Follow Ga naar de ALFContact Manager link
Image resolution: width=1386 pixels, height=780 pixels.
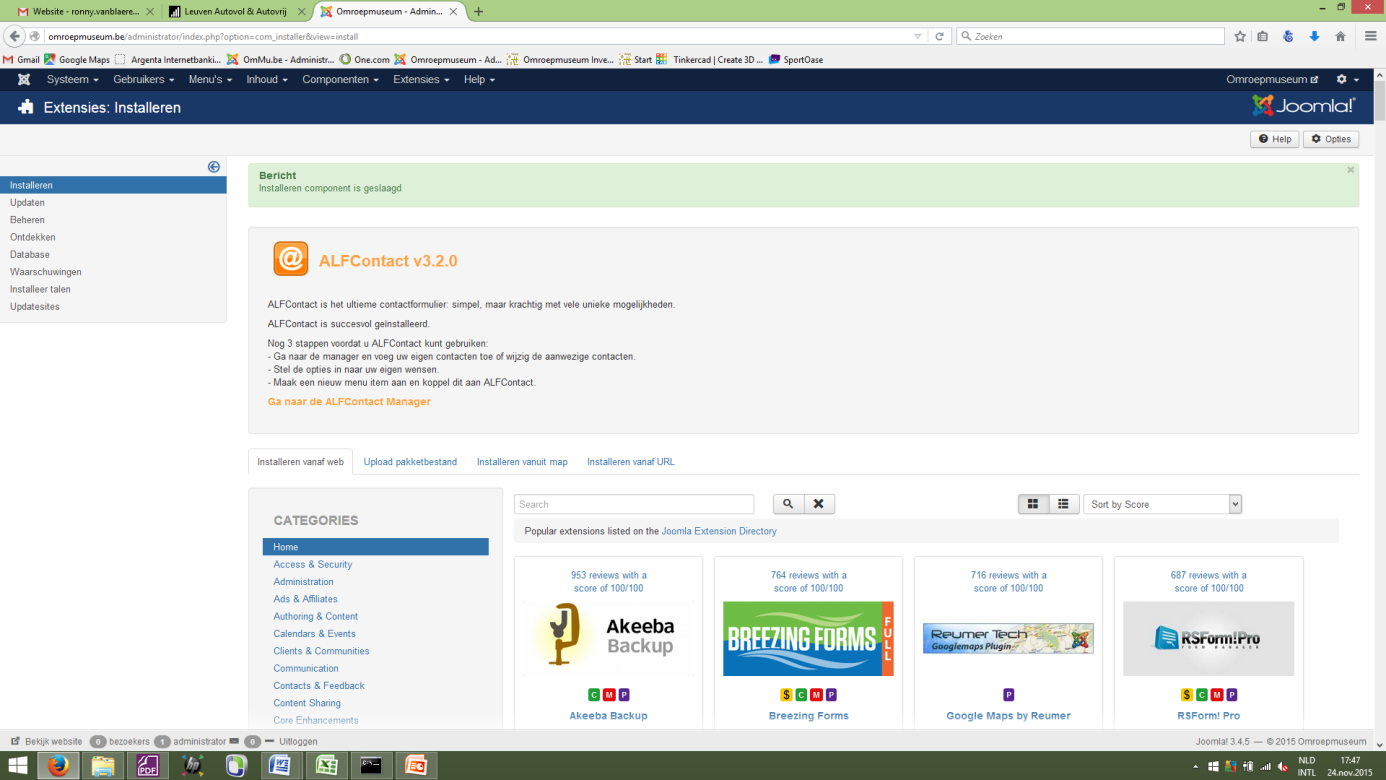click(x=349, y=402)
